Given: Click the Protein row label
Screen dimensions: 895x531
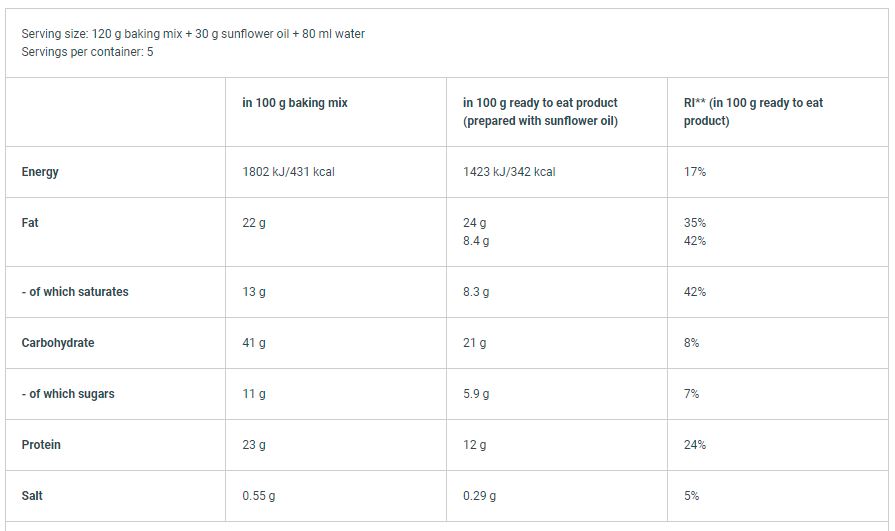Looking at the screenshot, I should click(x=41, y=445).
